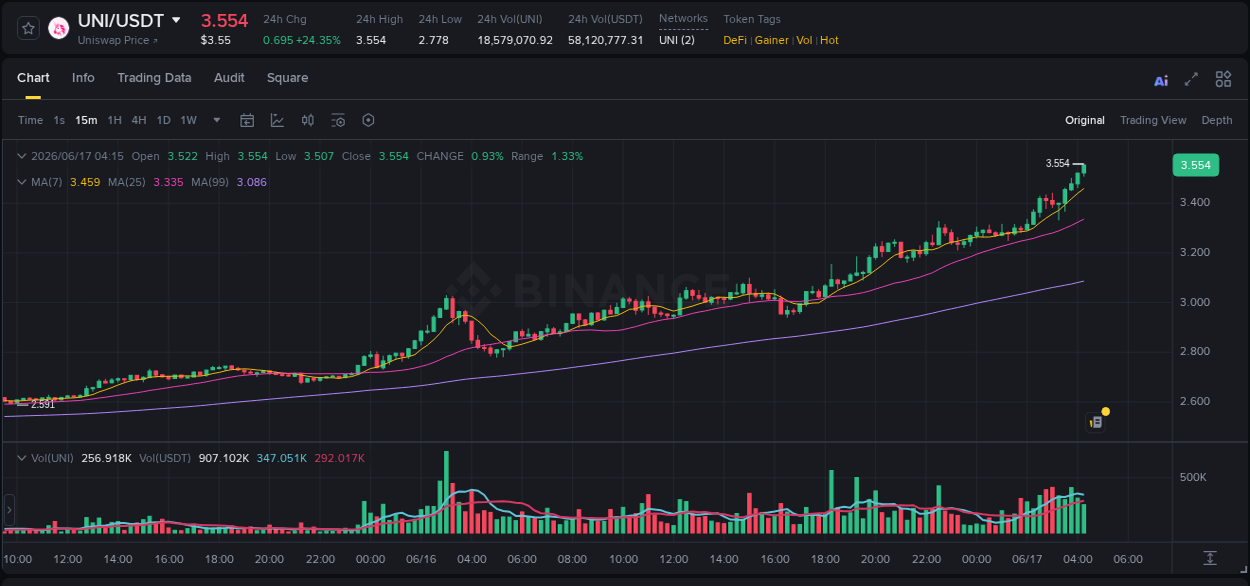The height and width of the screenshot is (586, 1250).
Task: Expand more time intervals dropdown
Action: [217, 120]
